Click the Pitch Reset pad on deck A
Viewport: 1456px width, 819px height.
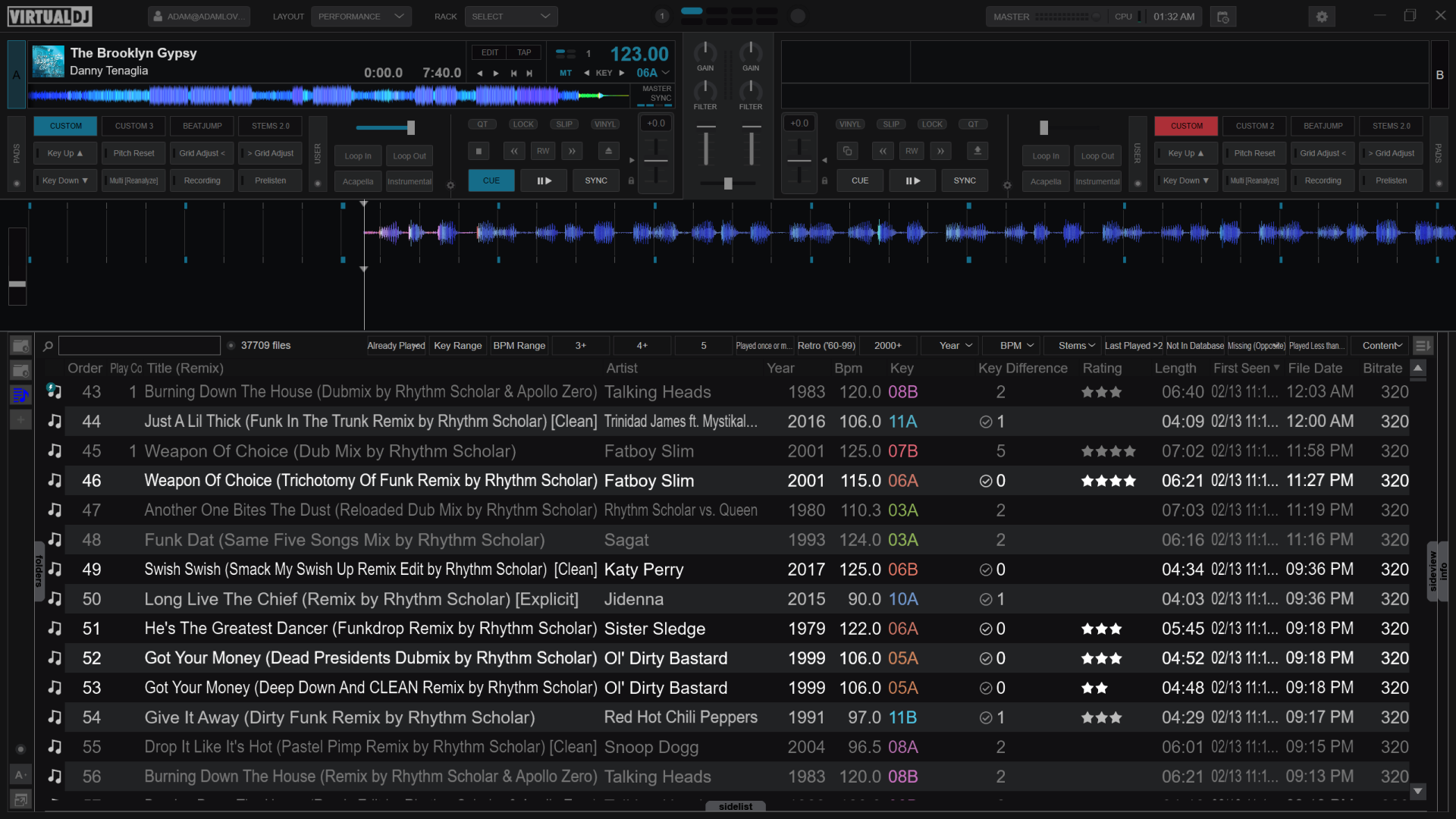pos(133,153)
